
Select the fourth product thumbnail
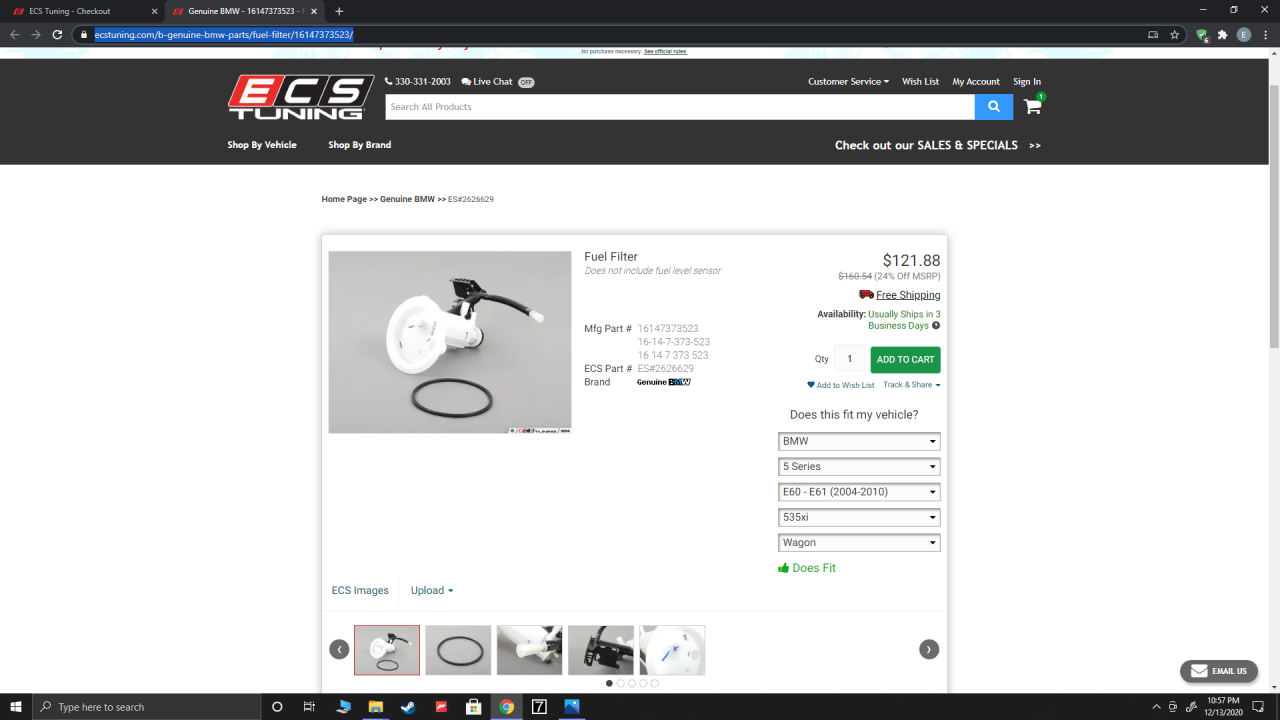601,650
